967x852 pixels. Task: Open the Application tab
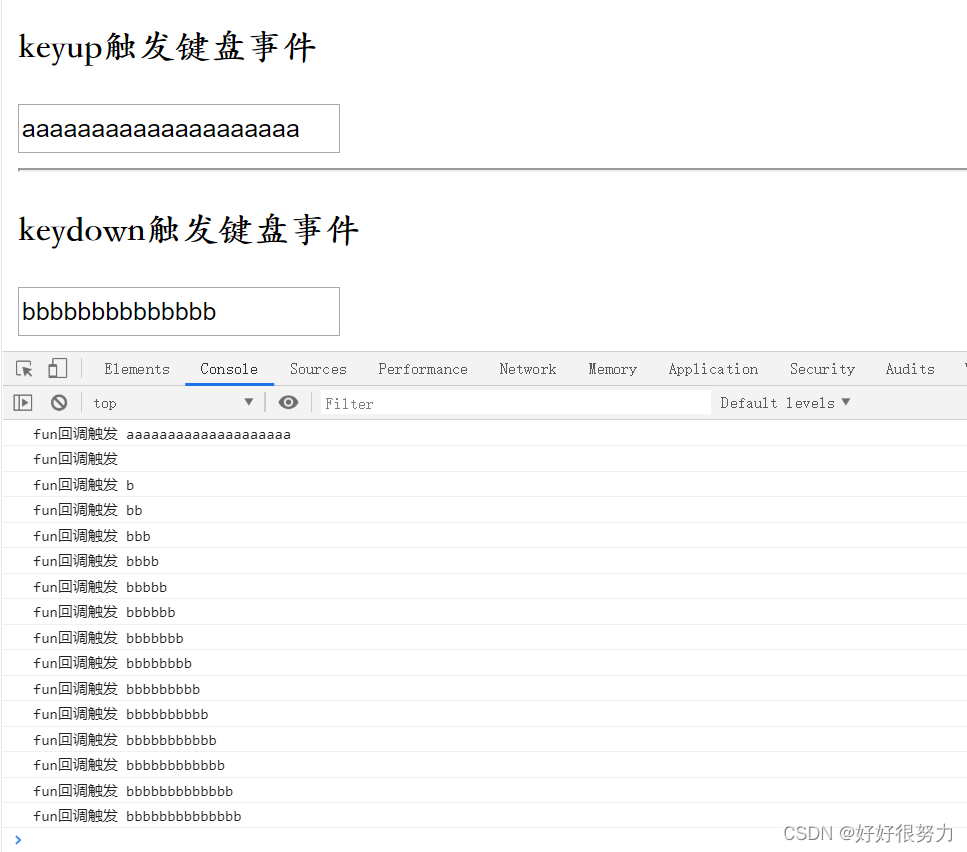tap(714, 369)
